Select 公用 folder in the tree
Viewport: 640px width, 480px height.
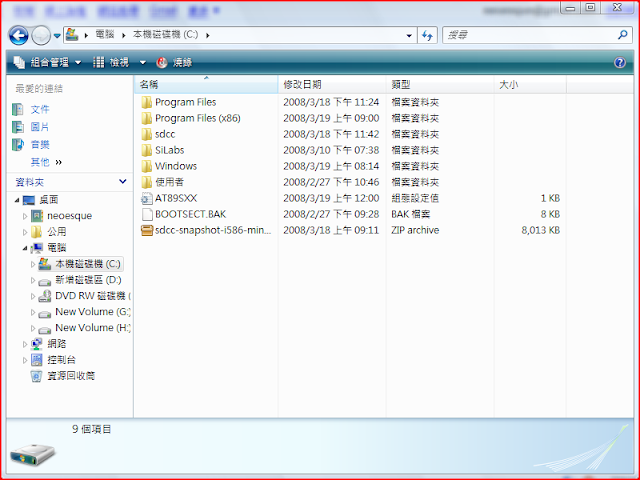point(56,232)
